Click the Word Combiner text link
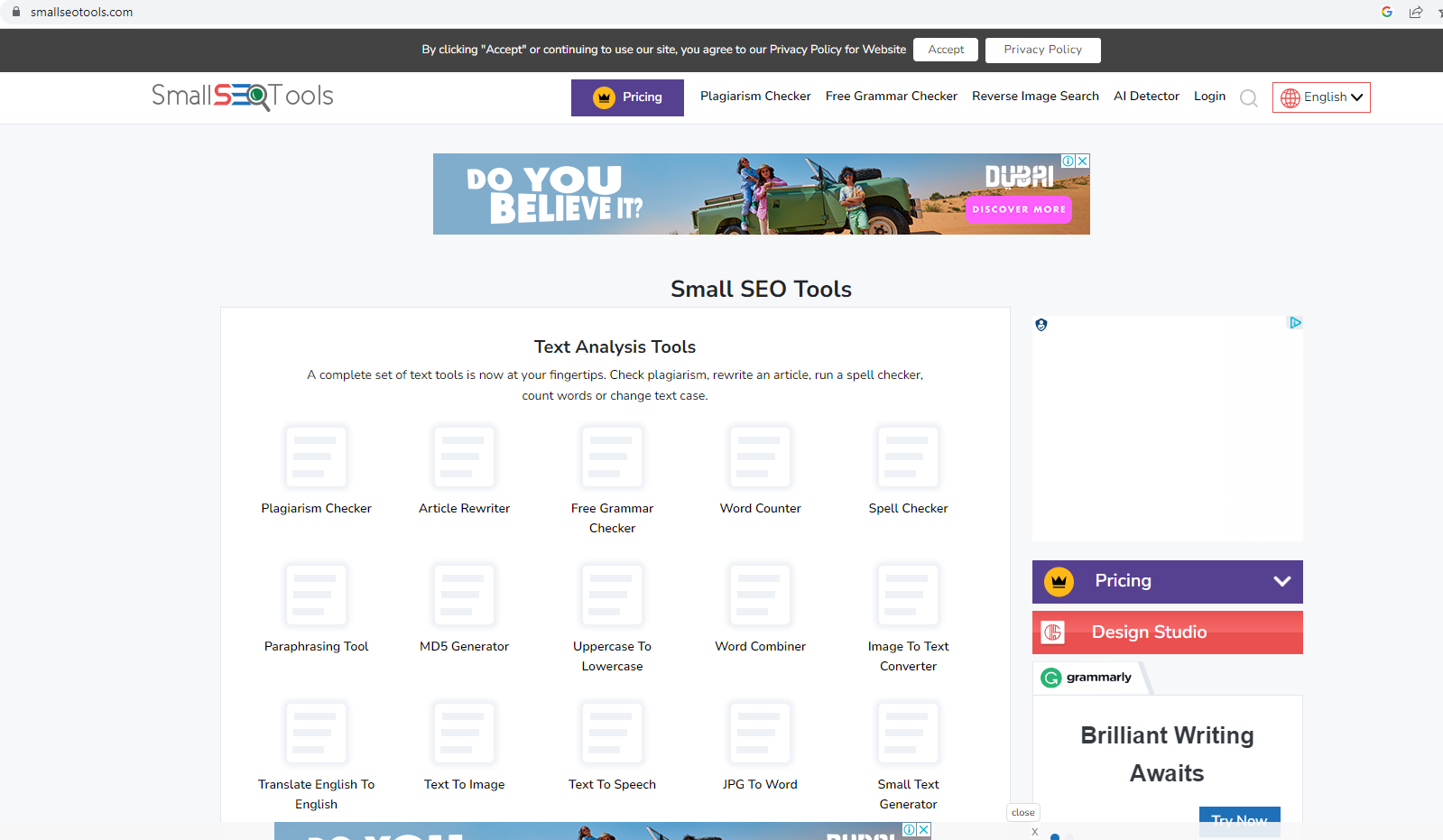This screenshot has width=1443, height=840. click(760, 646)
